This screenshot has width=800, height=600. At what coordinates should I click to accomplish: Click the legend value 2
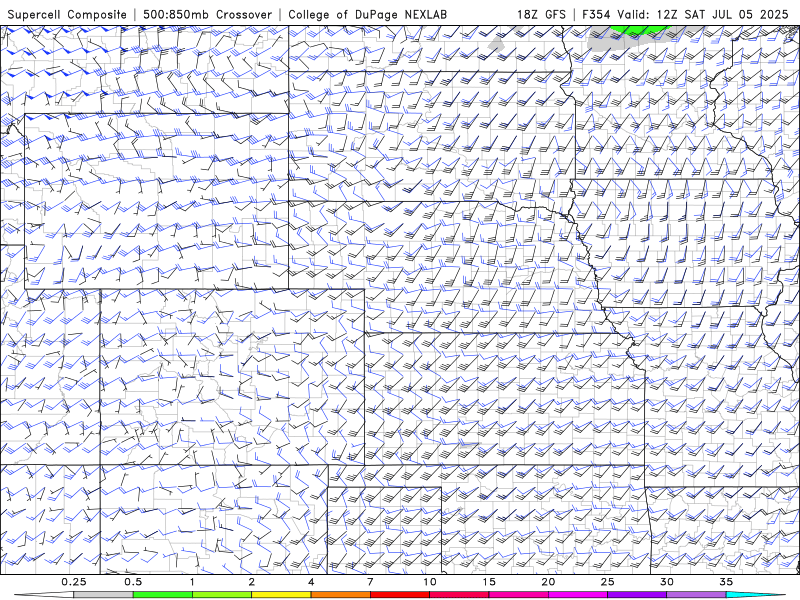(252, 582)
